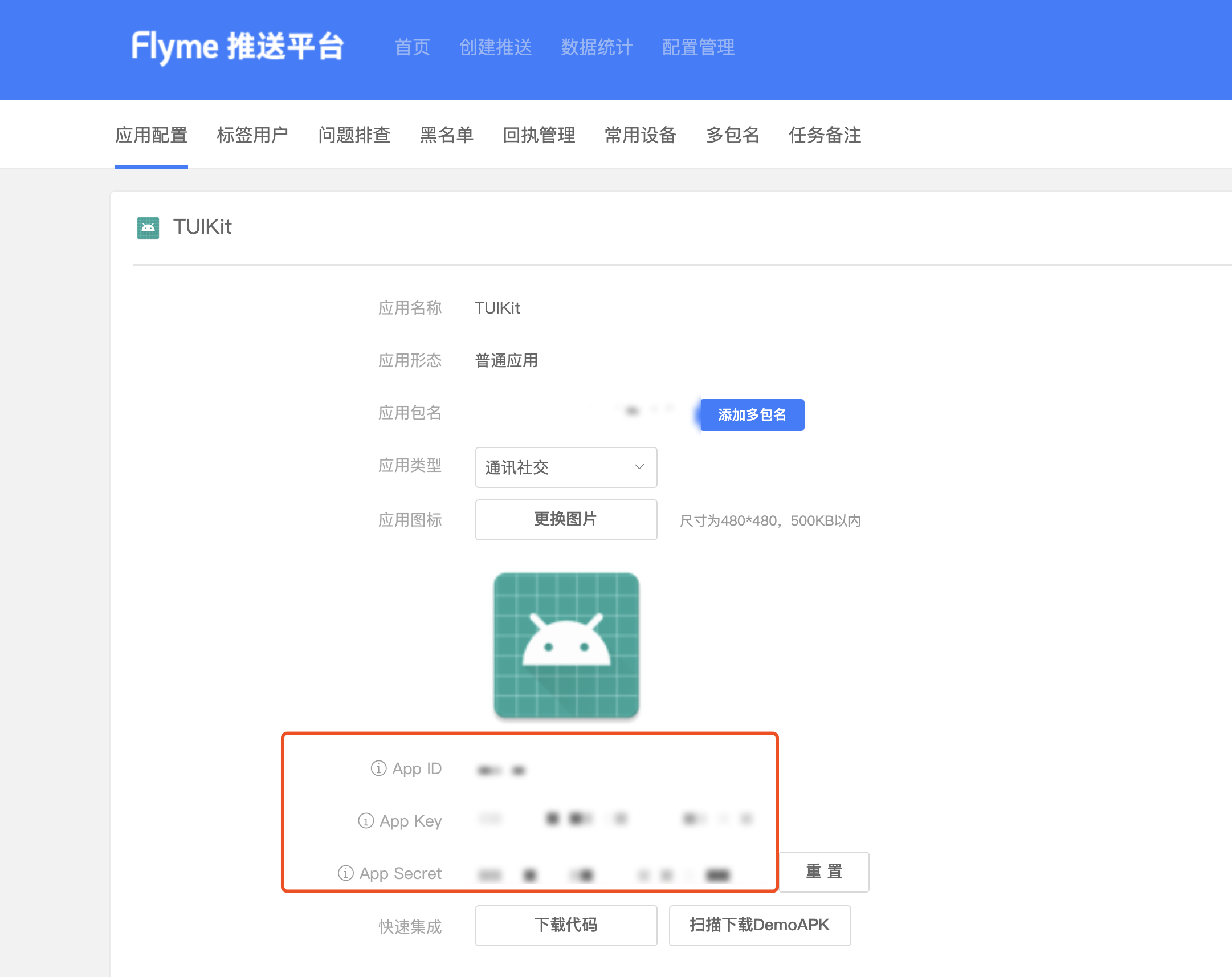
Task: Click the Flyme 推送平台 logo
Action: pos(238,47)
